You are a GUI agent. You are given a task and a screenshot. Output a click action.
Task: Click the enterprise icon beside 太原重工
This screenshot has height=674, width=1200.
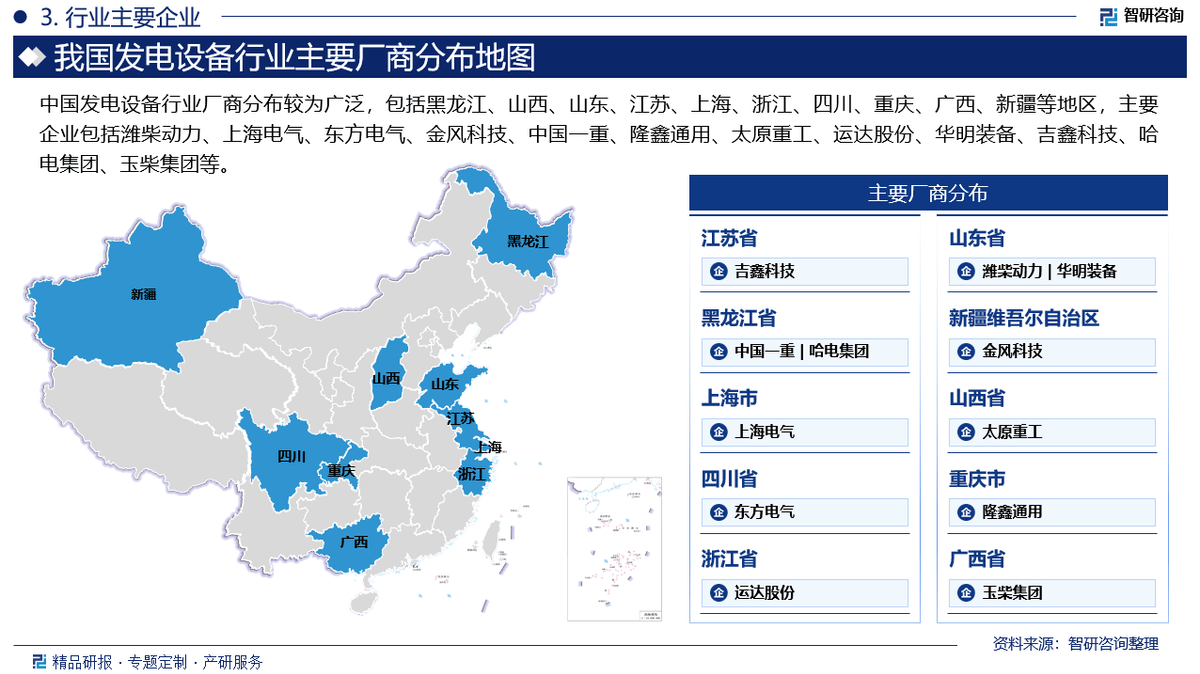pyautogui.click(x=965, y=432)
